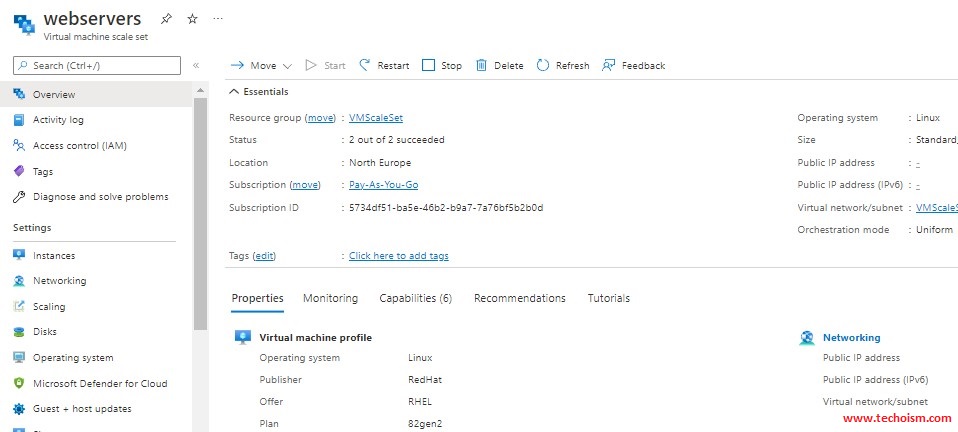
Task: Click the Public IP address dash link
Action: pyautogui.click(x=918, y=163)
